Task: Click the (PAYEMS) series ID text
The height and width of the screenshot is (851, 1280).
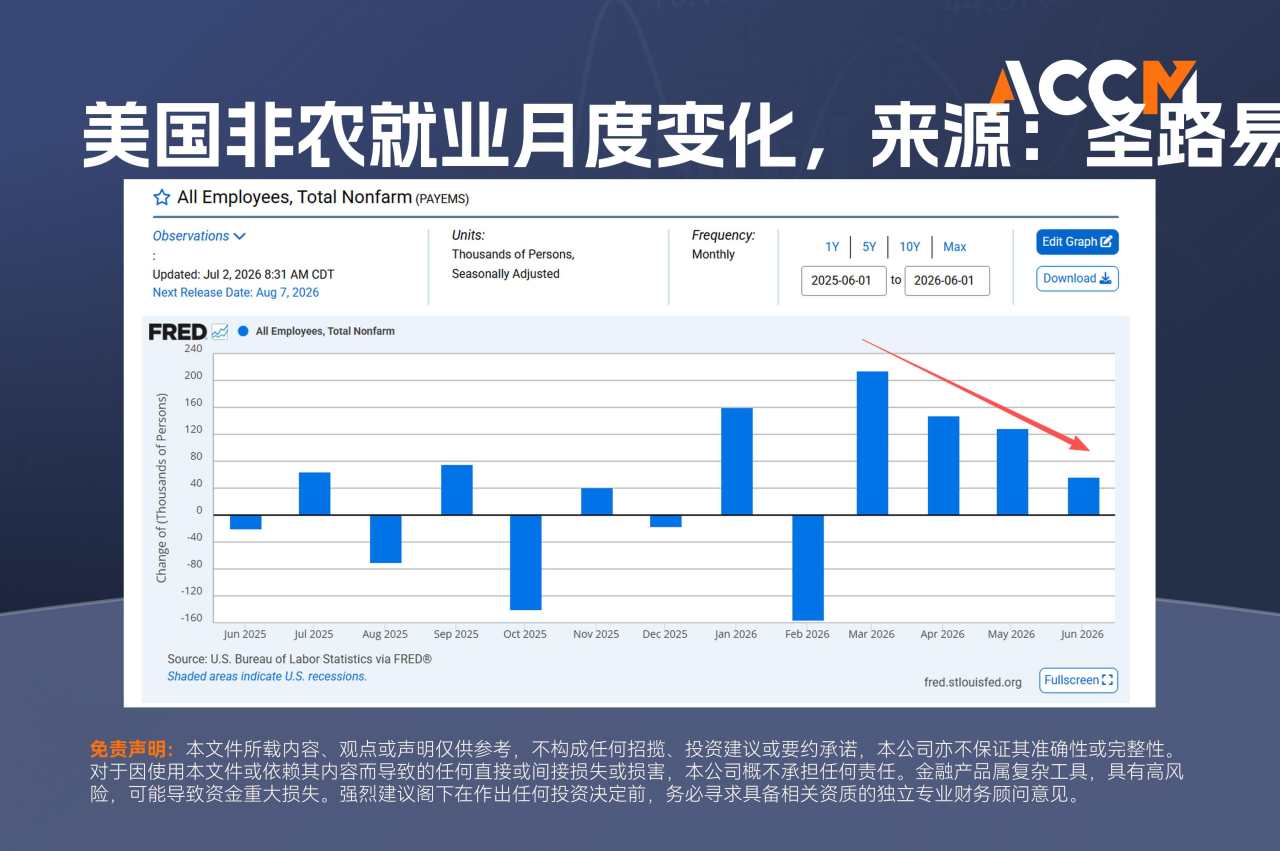Action: click(442, 199)
